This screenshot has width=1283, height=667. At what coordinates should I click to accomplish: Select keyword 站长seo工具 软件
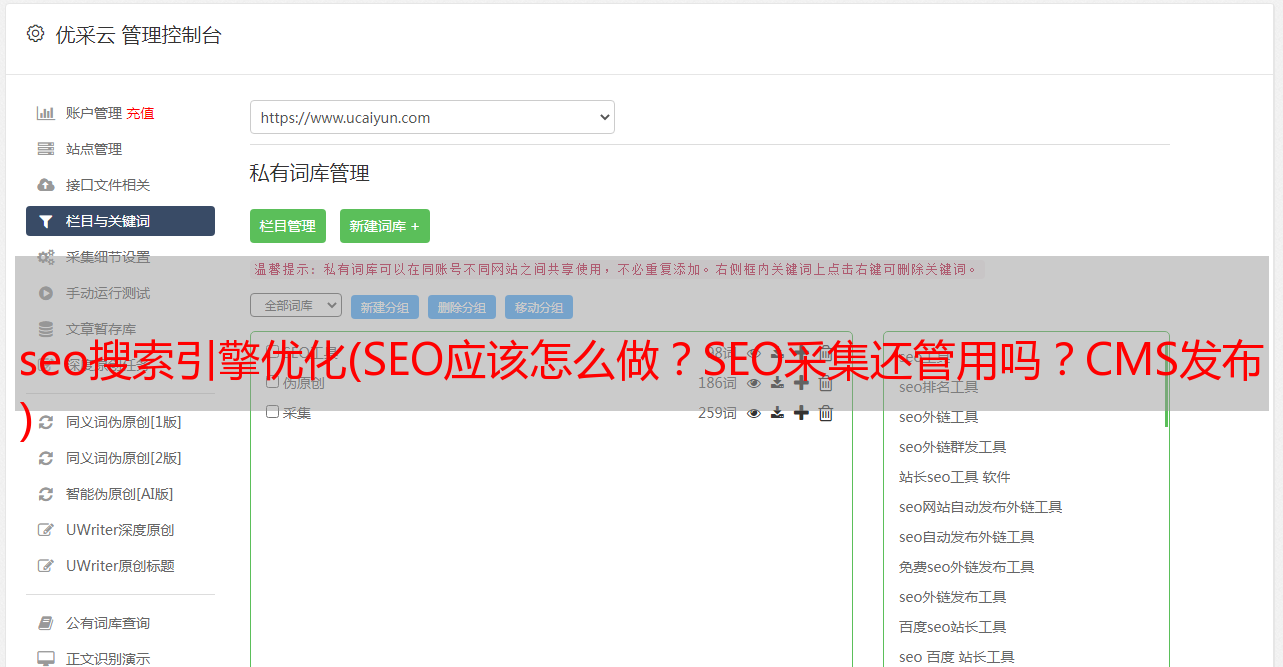tap(955, 477)
